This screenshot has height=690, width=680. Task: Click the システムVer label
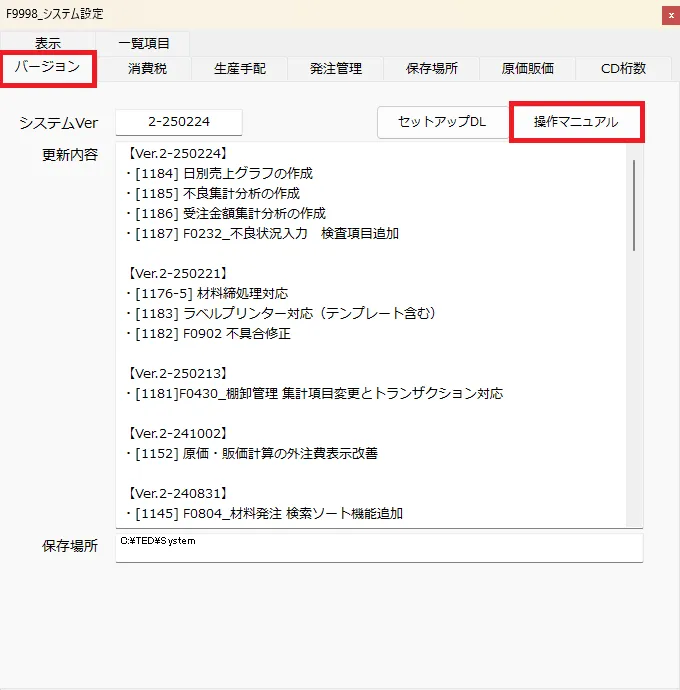(59, 123)
